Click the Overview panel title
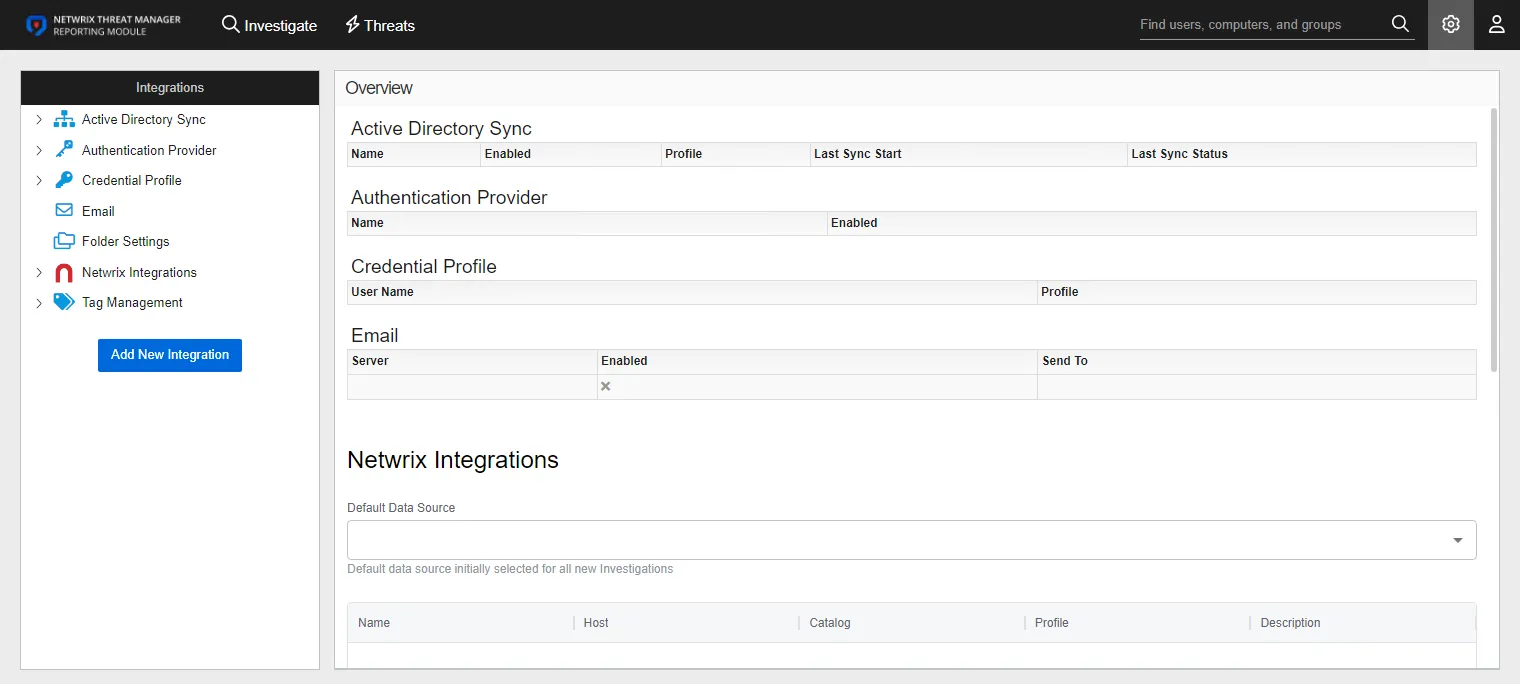The width and height of the screenshot is (1520, 684). coord(379,88)
